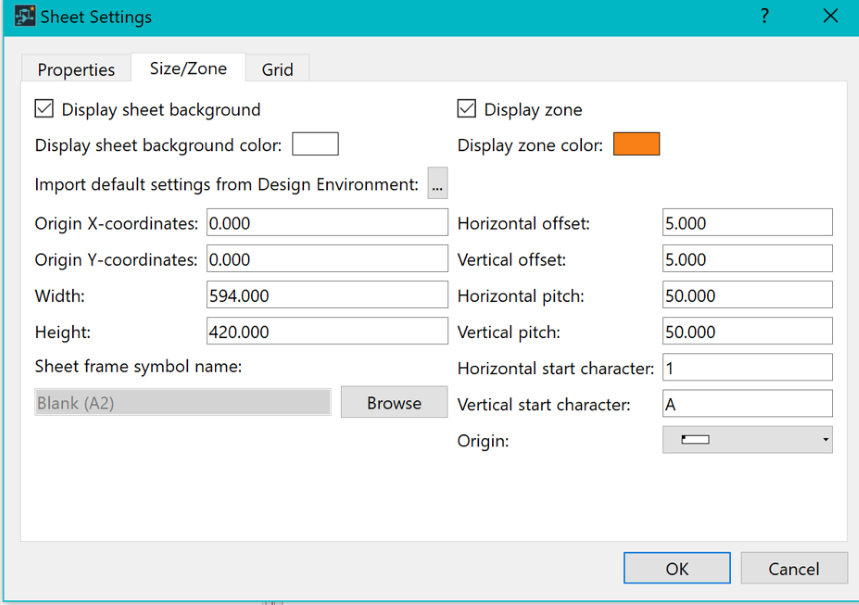Confirm settings with the OK button
This screenshot has width=859, height=605.
677,568
